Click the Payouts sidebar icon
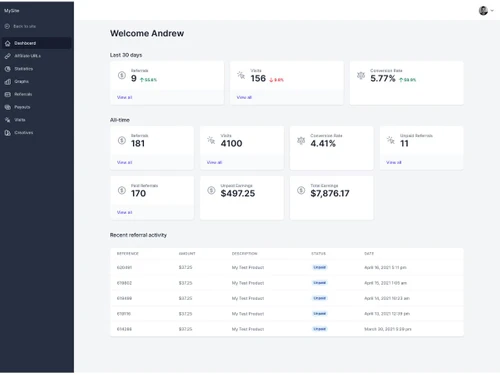This screenshot has width=500, height=375. 7,107
